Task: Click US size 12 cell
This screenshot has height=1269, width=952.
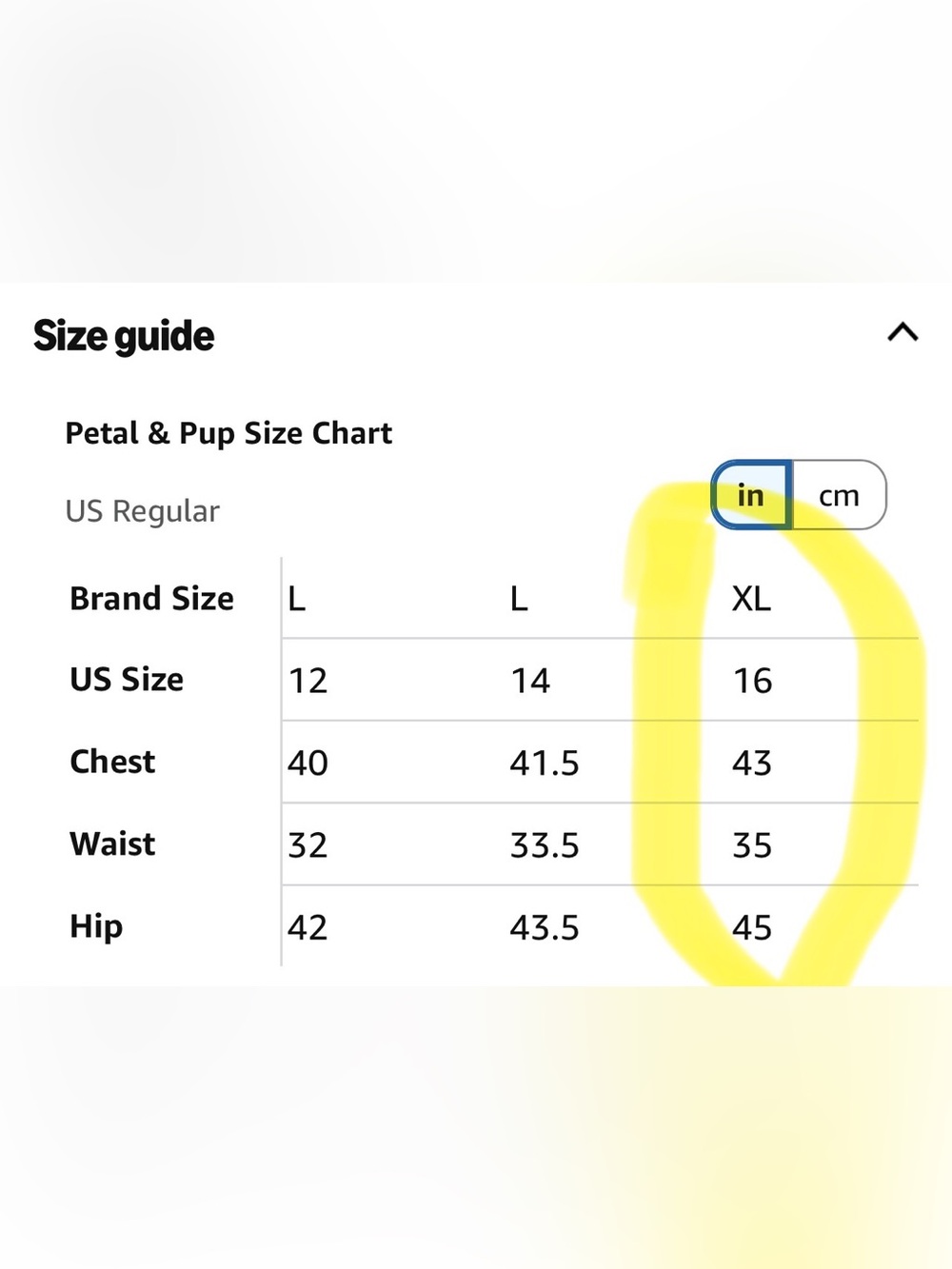Action: (x=307, y=681)
